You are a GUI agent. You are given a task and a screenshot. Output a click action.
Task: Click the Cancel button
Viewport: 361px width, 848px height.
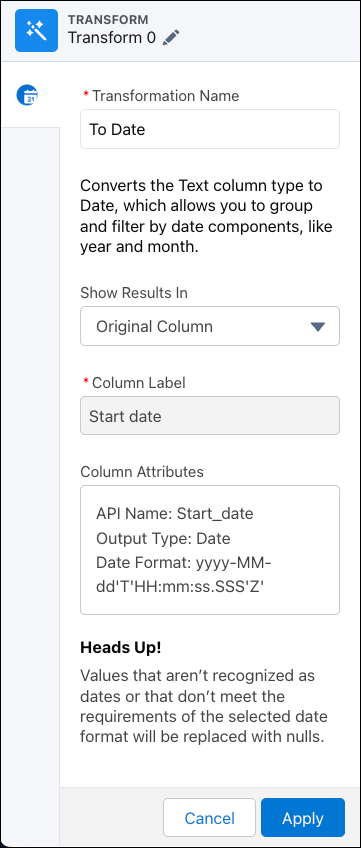click(x=209, y=818)
